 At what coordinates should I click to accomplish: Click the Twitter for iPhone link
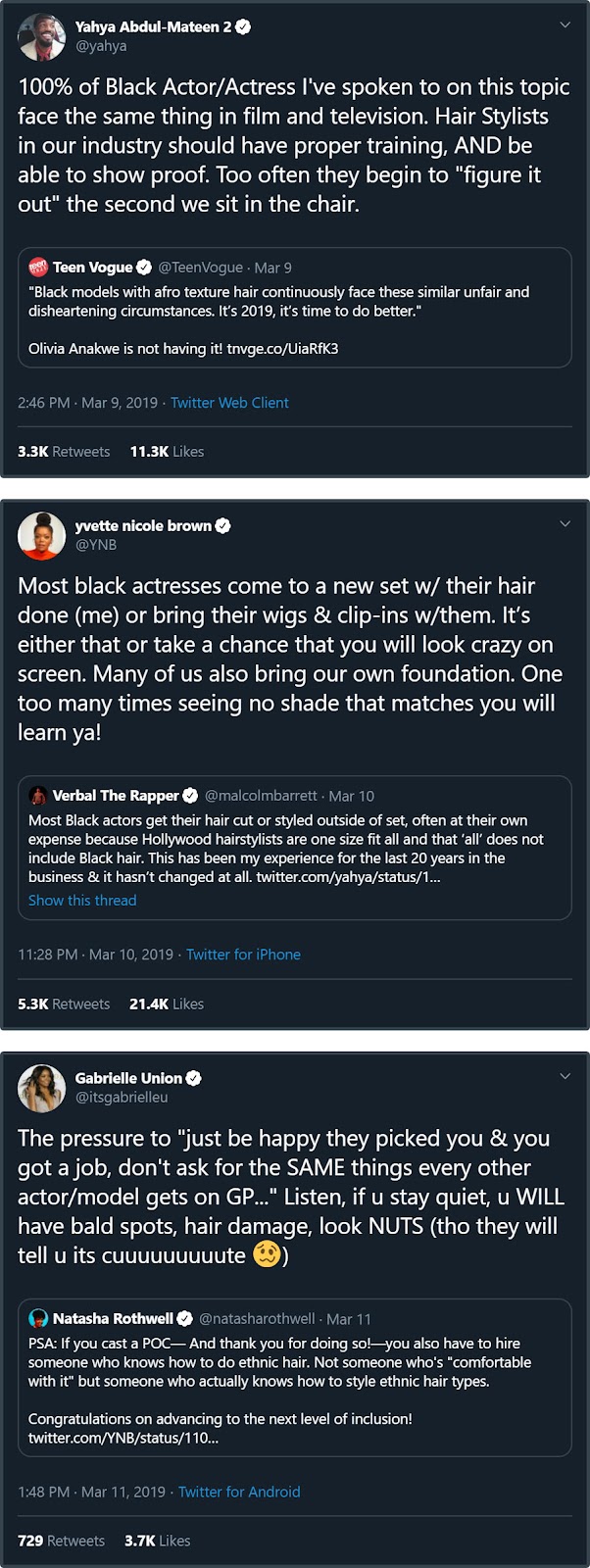pos(243,955)
